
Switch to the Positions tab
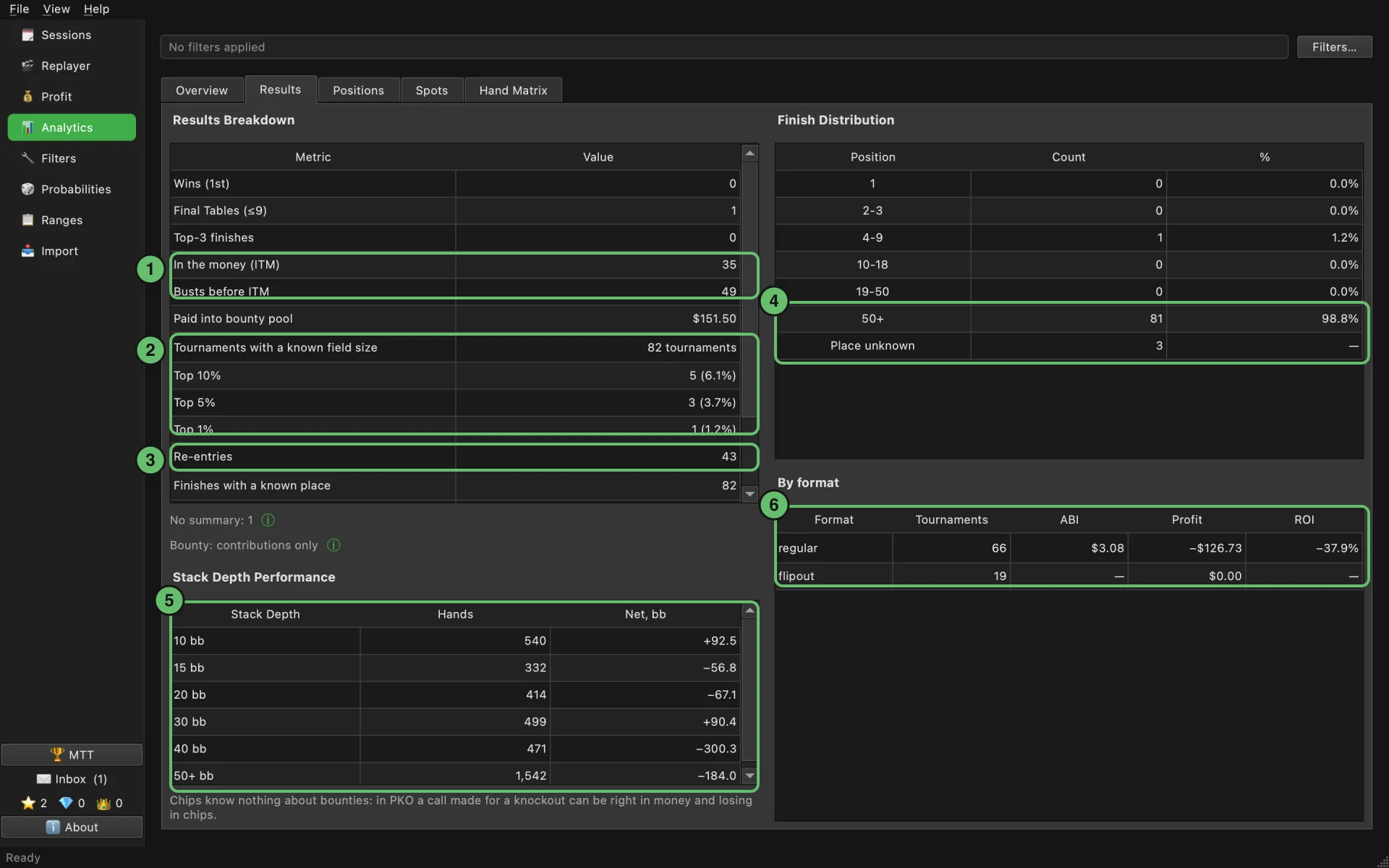(x=358, y=90)
